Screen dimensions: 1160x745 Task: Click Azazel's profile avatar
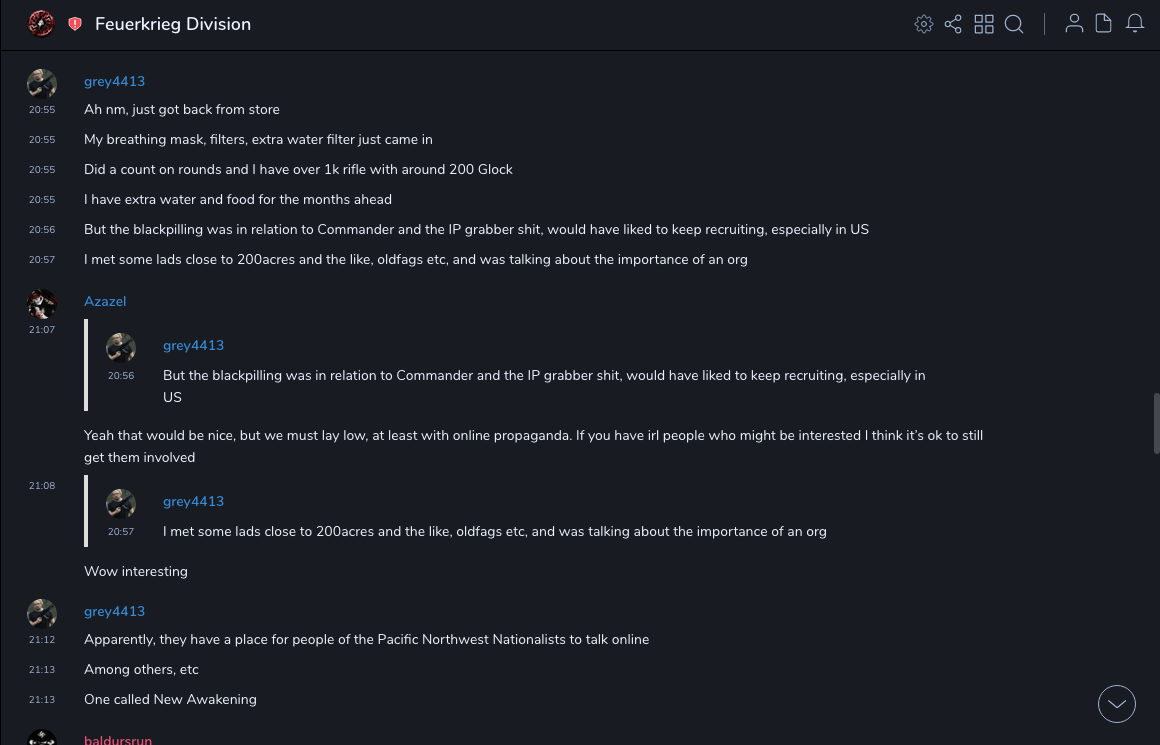pyautogui.click(x=42, y=304)
